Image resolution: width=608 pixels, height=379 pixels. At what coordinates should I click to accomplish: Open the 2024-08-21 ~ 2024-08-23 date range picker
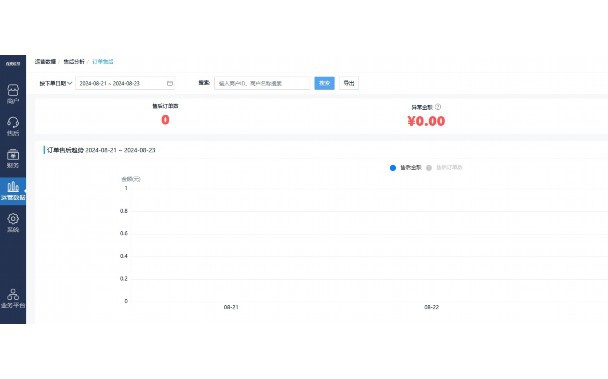pyautogui.click(x=125, y=83)
